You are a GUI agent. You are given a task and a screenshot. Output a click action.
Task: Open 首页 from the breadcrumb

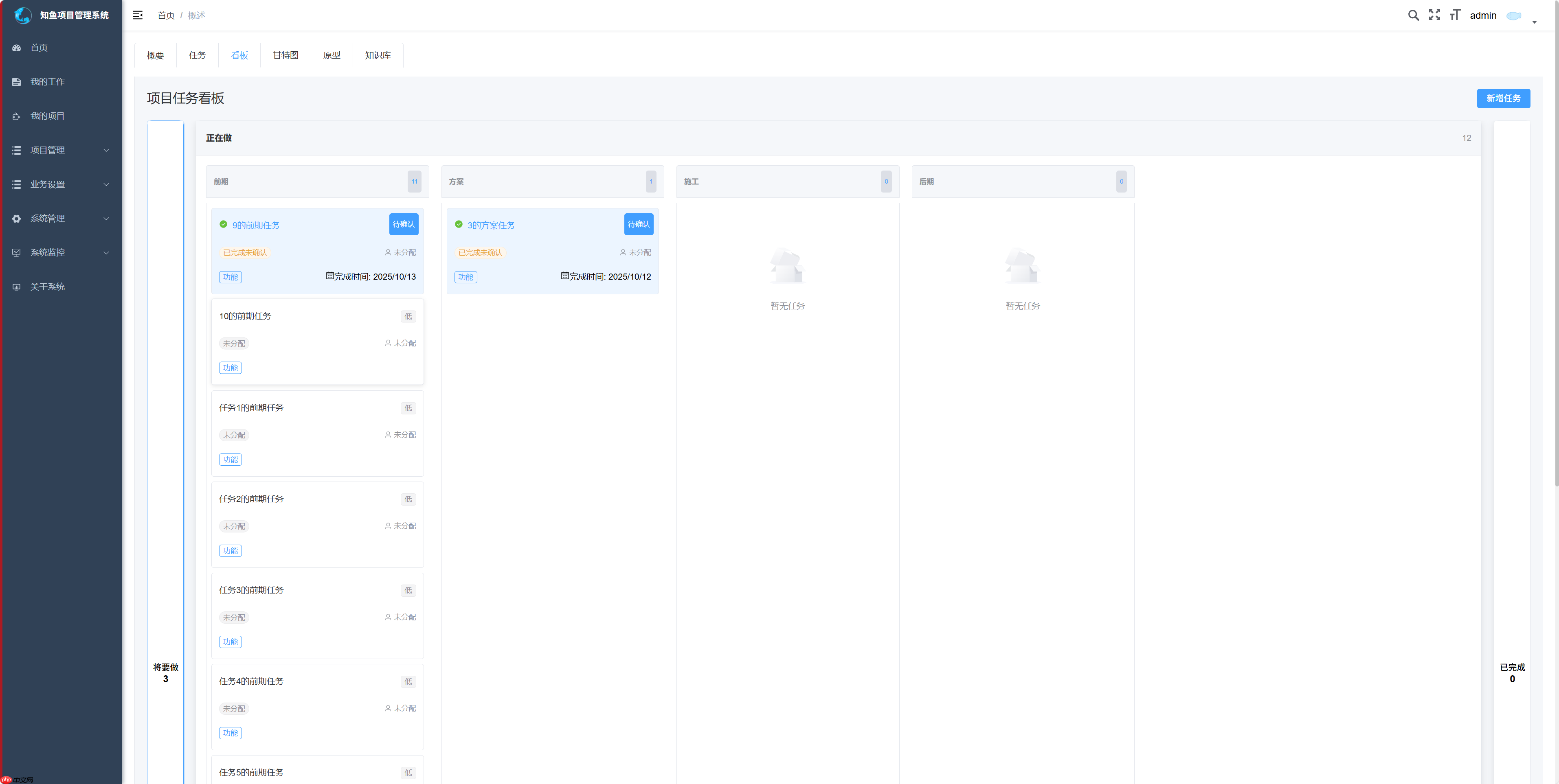(x=165, y=15)
